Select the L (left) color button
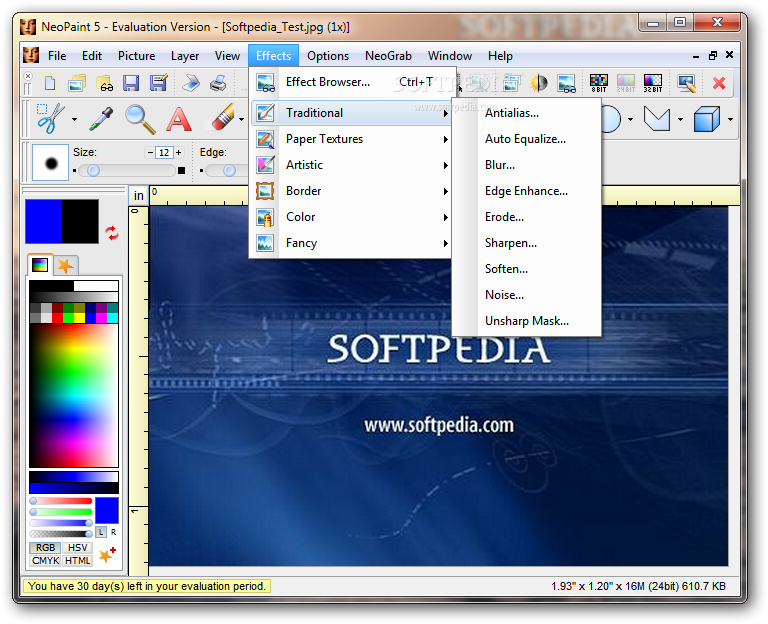 click(101, 532)
